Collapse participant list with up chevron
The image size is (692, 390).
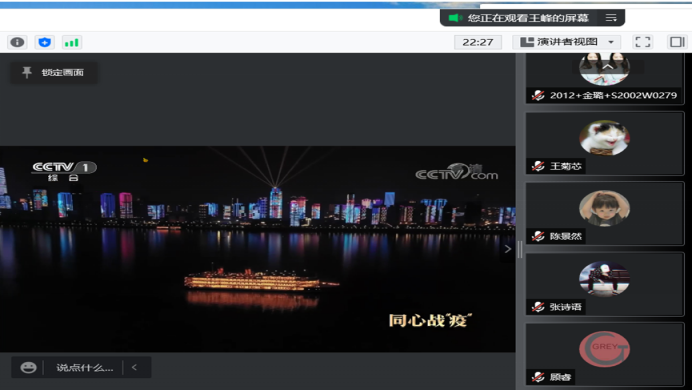coord(608,67)
